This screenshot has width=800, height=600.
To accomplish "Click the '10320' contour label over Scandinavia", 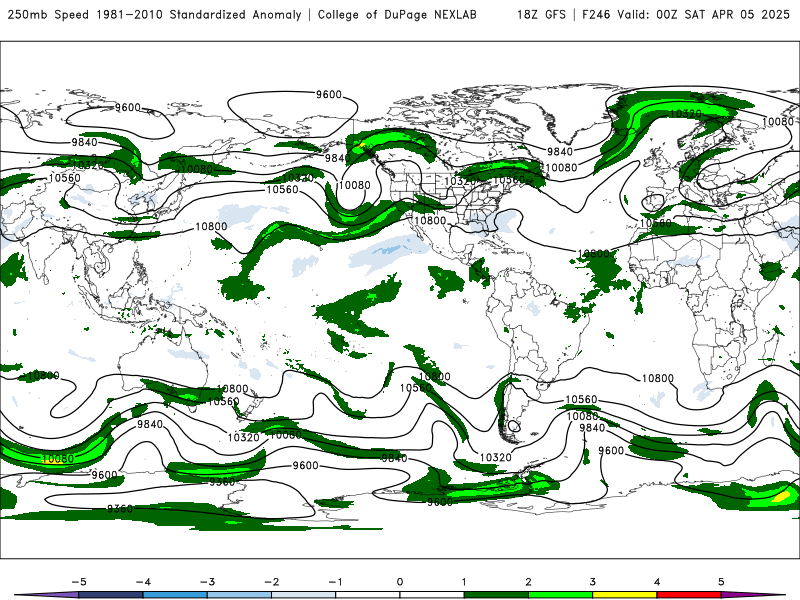I will [x=686, y=113].
